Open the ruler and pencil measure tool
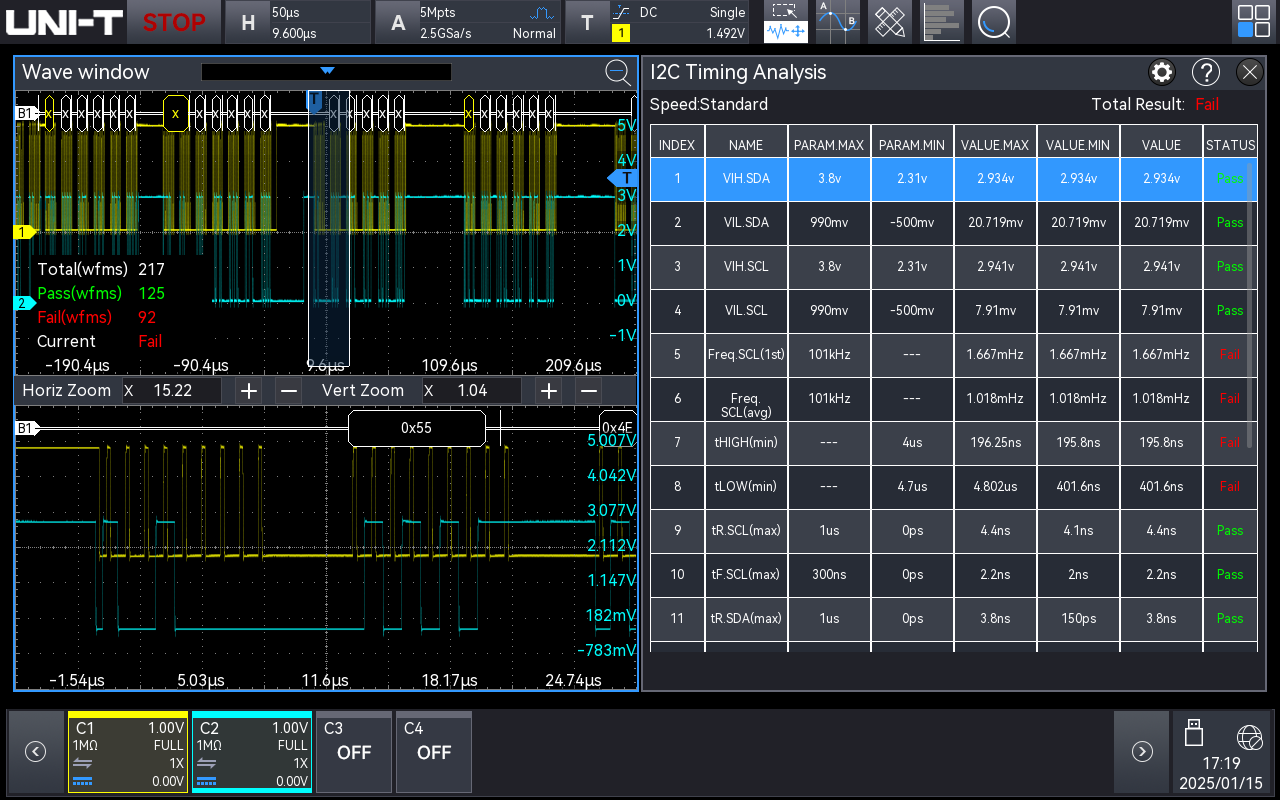 pos(890,22)
